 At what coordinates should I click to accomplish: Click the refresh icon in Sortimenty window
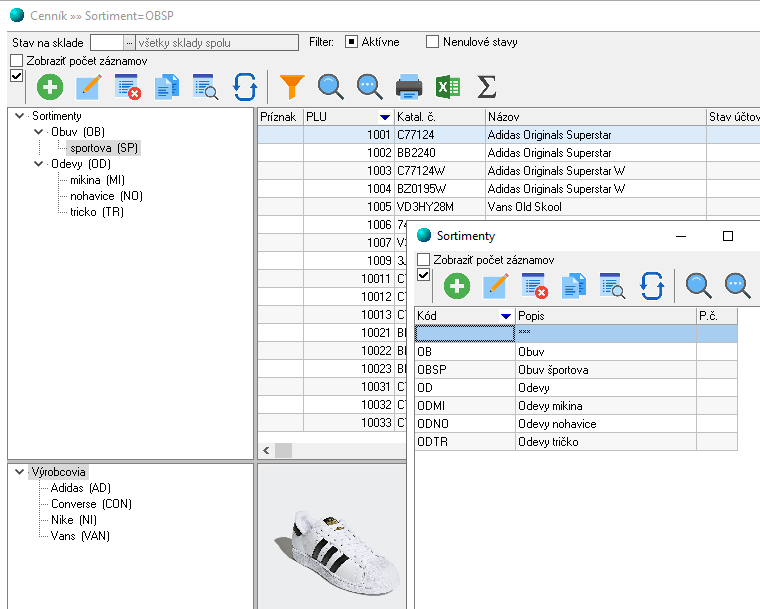click(652, 286)
